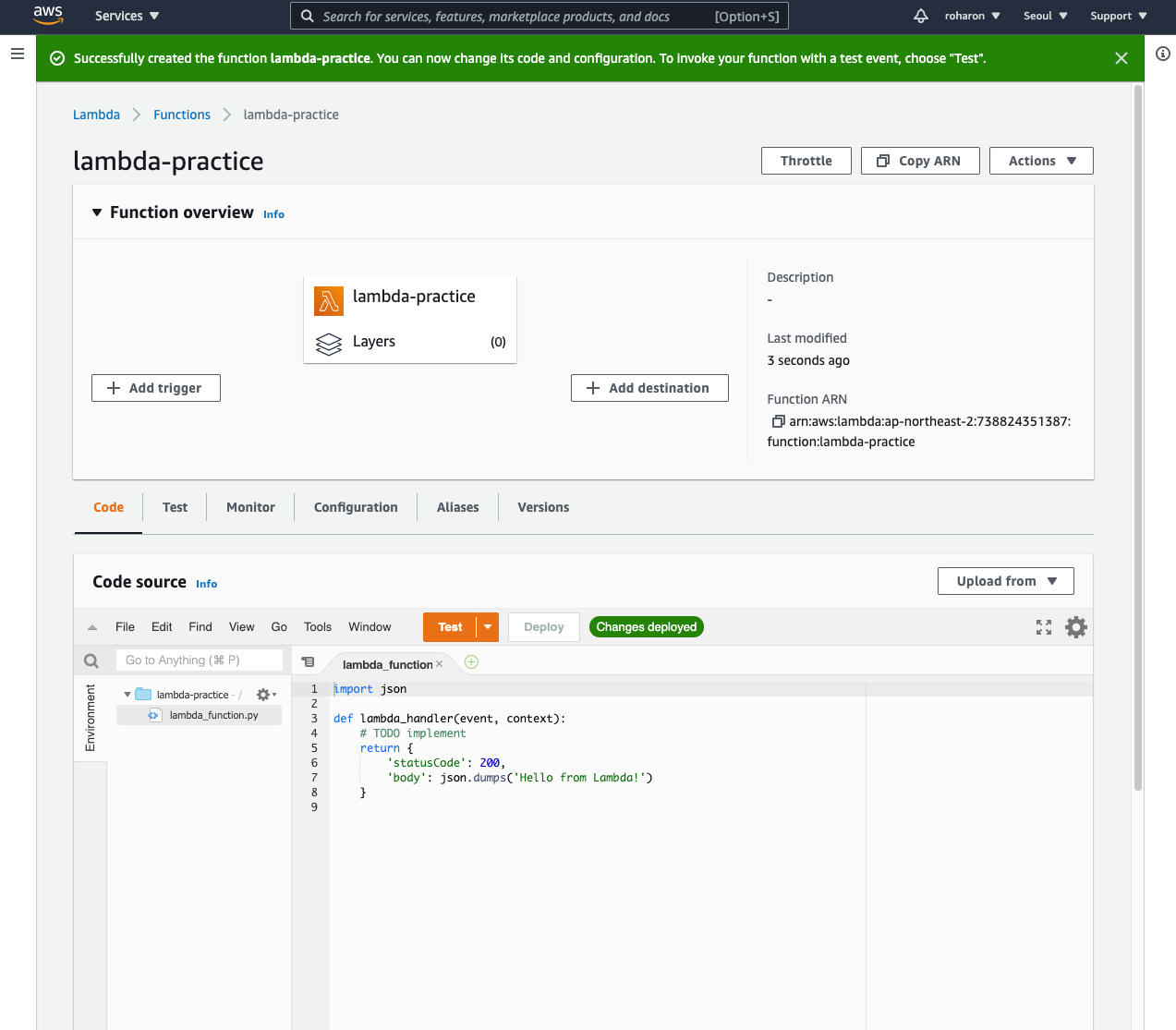Click line number 3 in gutter
The height and width of the screenshot is (1030, 1176).
(x=314, y=719)
